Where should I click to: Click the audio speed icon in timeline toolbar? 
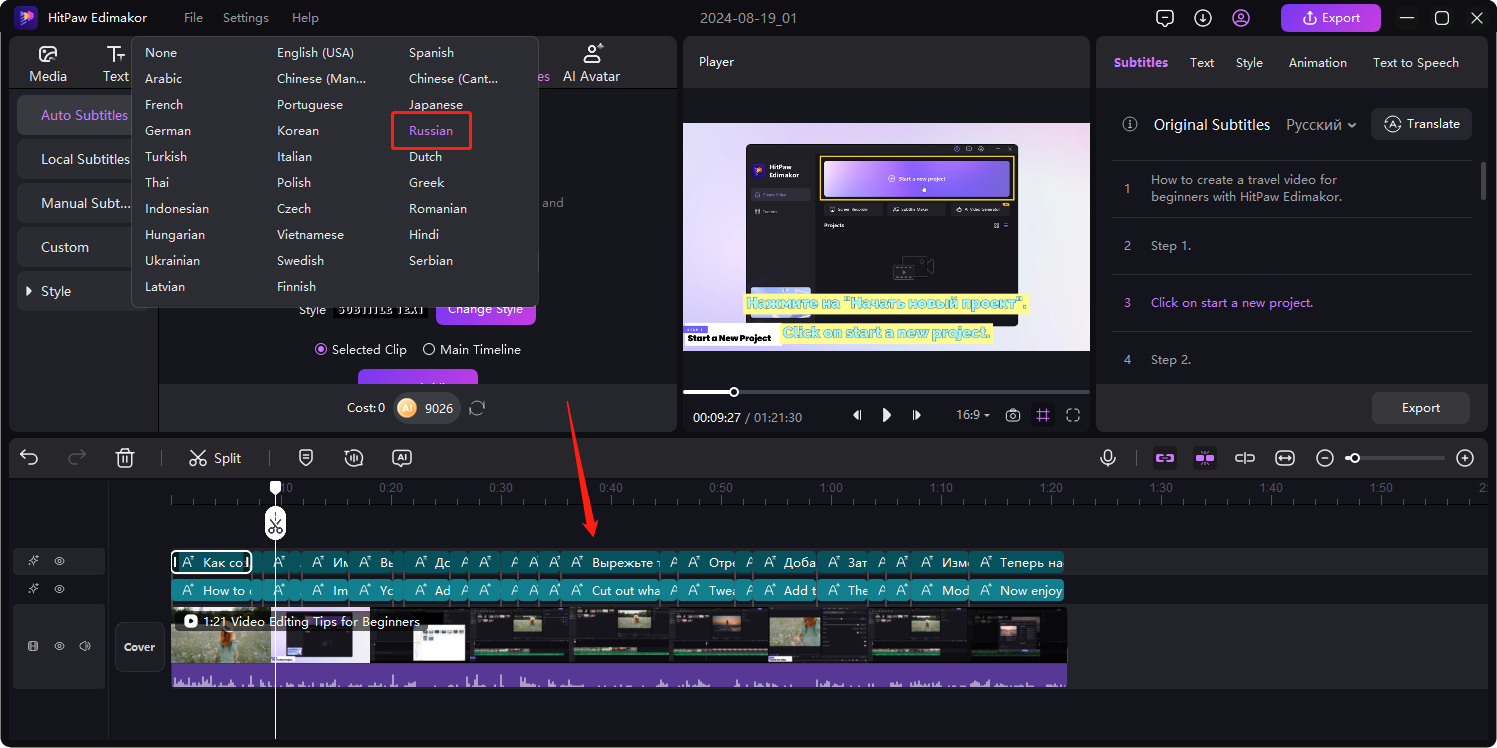point(353,458)
